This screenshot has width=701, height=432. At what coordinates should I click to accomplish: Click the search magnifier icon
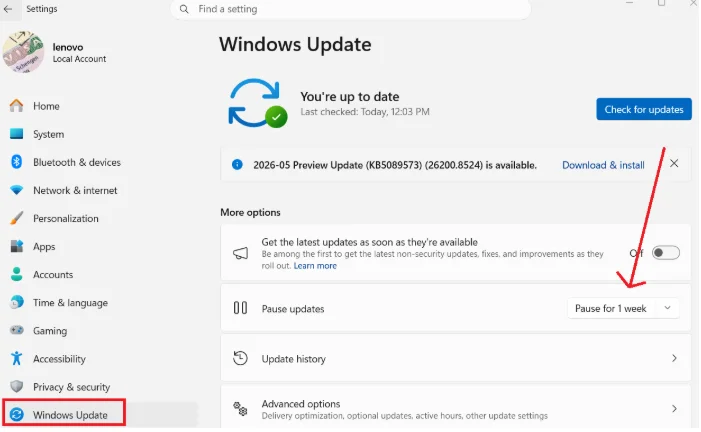point(184,9)
